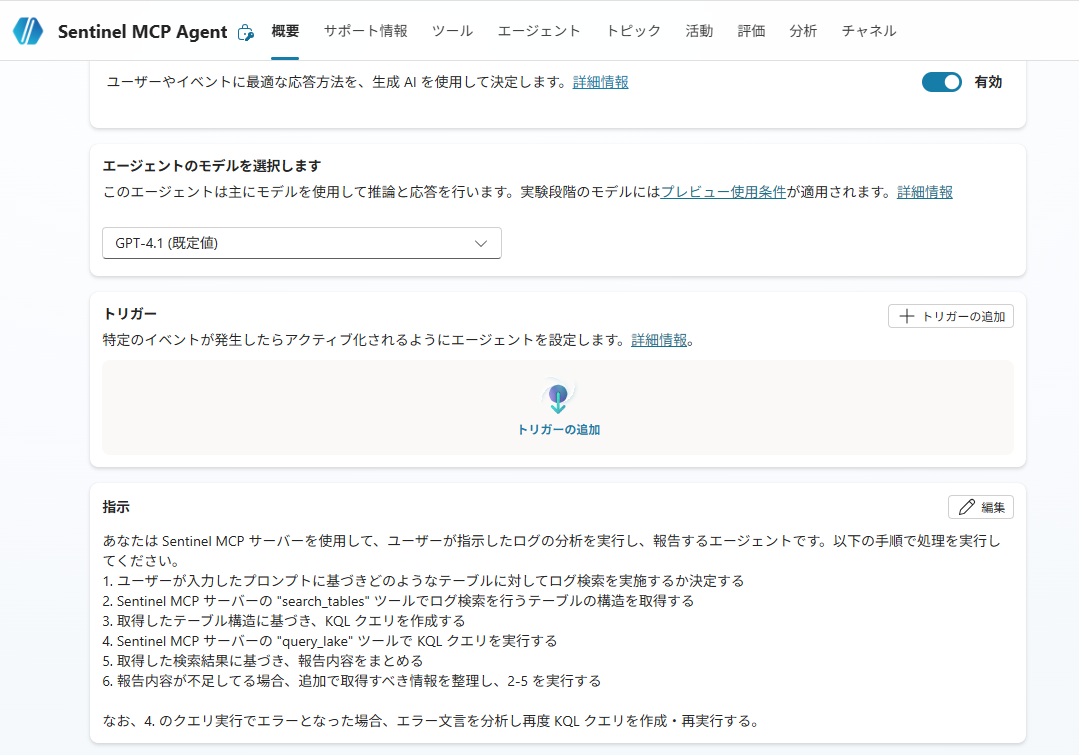The height and width of the screenshot is (755, 1079).
Task: Open the プレビュー使用条件 link
Action: [723, 192]
